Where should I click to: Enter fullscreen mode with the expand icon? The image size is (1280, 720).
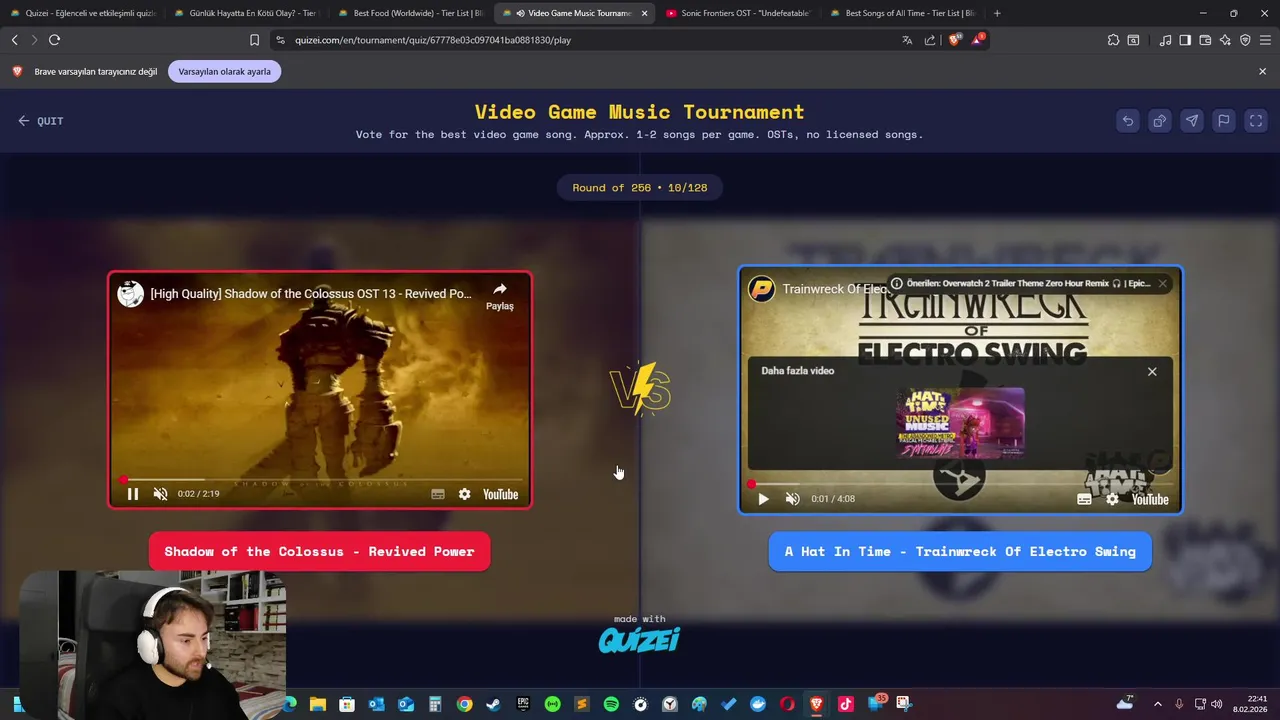coord(1256,121)
